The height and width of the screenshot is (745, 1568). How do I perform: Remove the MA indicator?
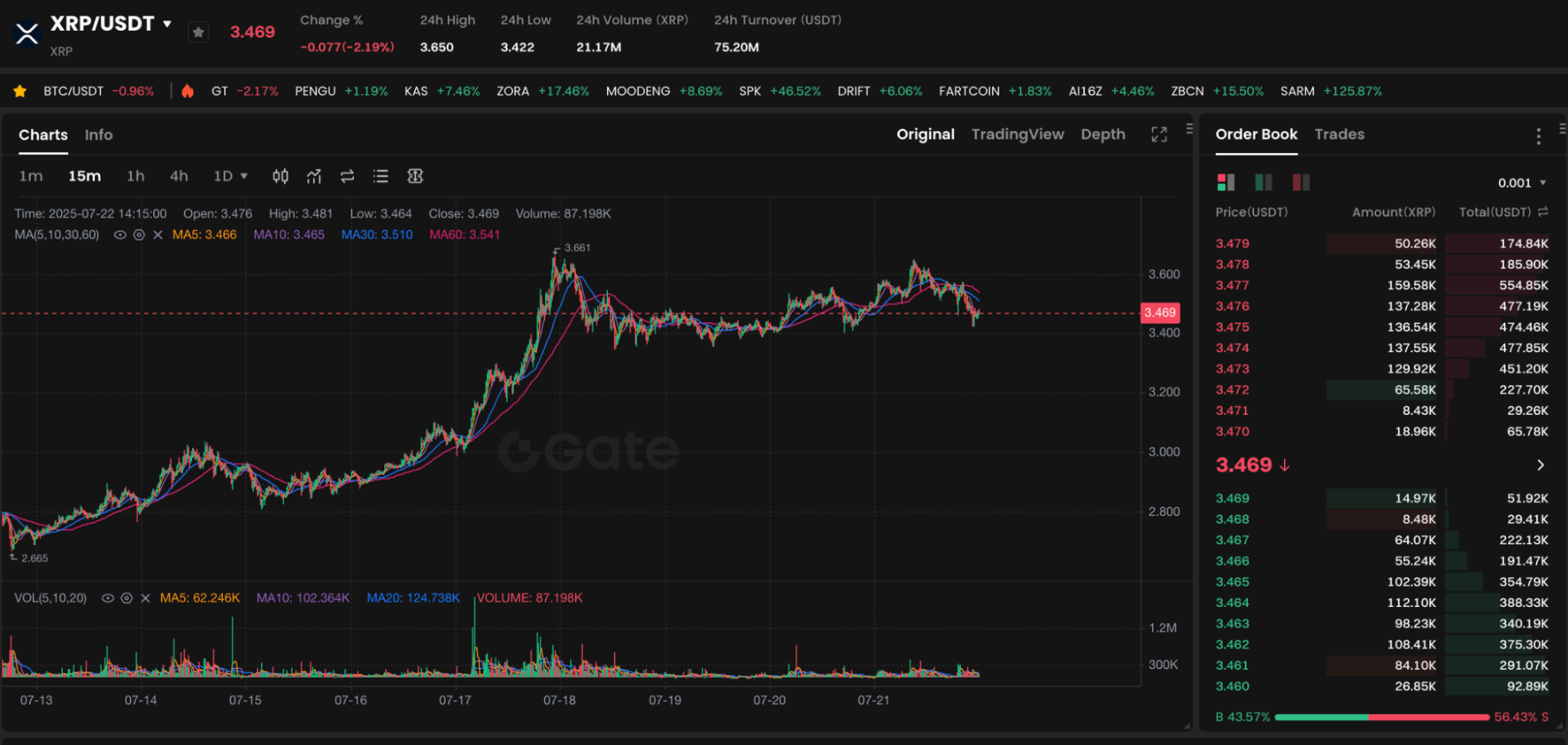[158, 234]
